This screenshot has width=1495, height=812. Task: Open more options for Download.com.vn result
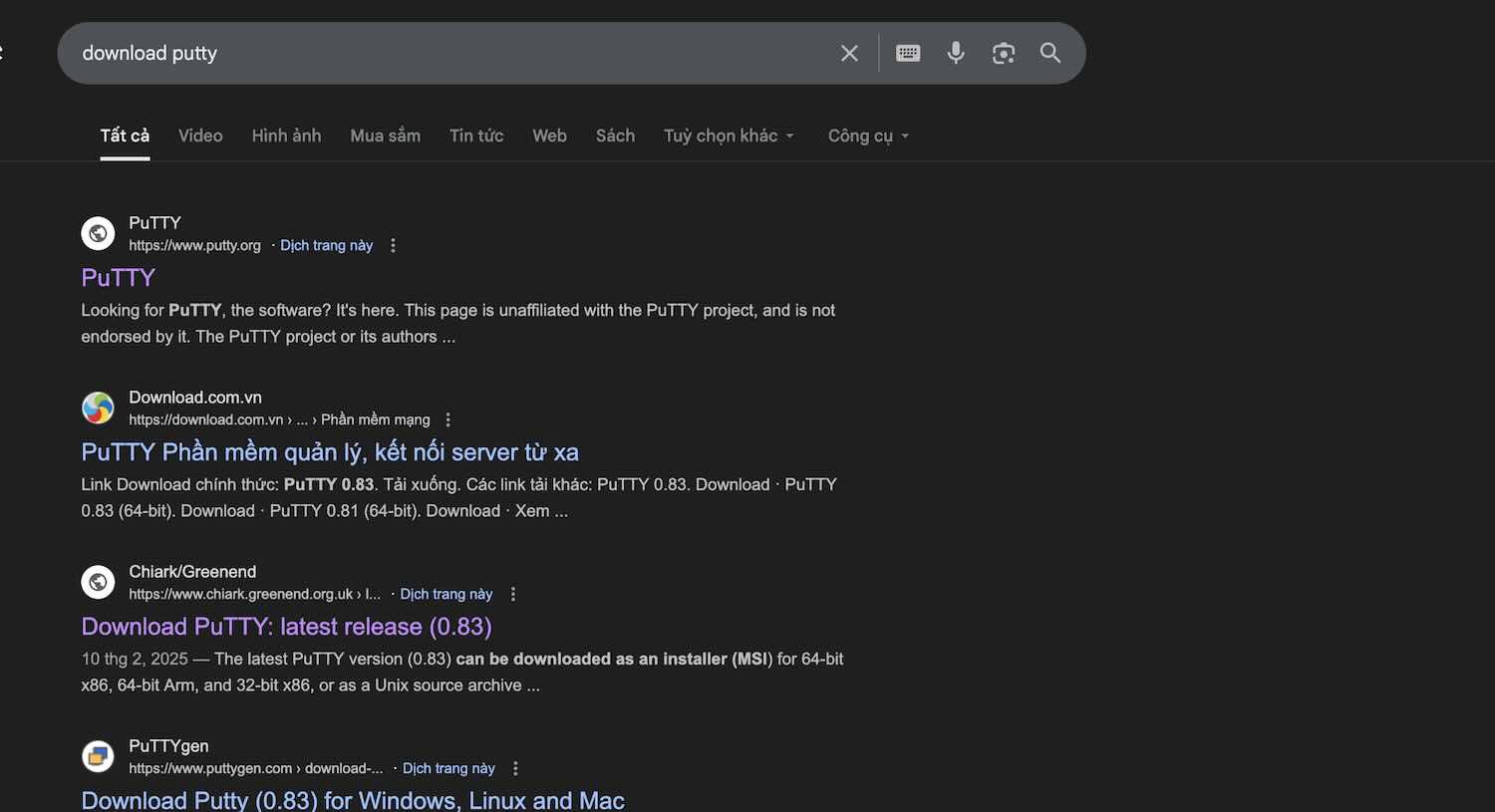448,419
